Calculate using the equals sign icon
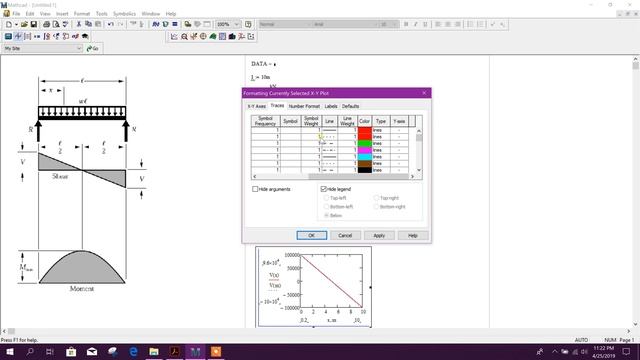The width and height of the screenshot is (640, 360). pos(175,24)
